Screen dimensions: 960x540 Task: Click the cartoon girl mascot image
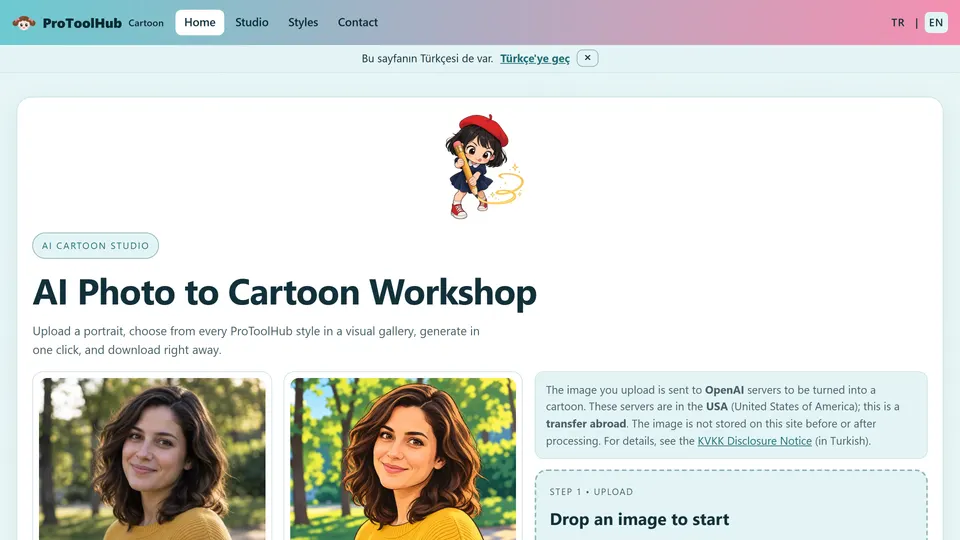[484, 167]
